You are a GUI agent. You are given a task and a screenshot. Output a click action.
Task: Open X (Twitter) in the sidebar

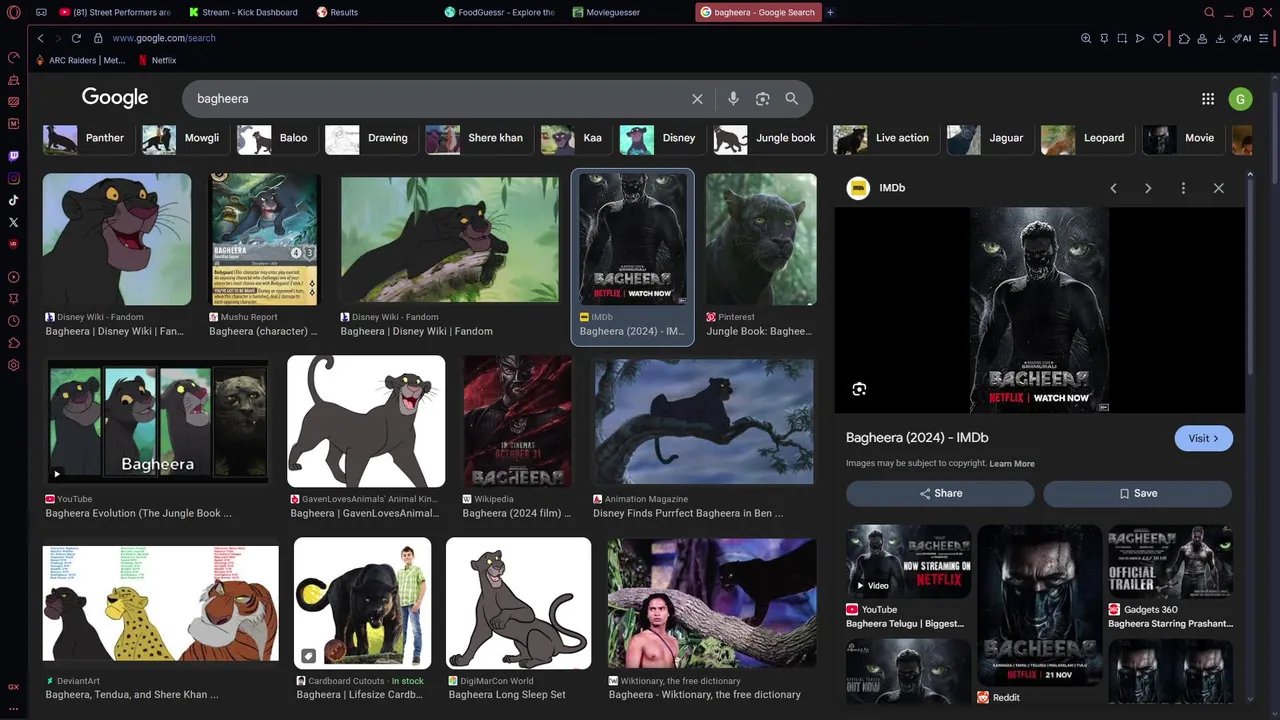tap(14, 222)
